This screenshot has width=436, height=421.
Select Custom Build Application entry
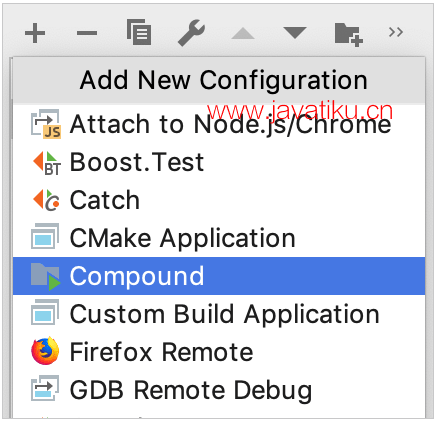pyautogui.click(x=219, y=314)
